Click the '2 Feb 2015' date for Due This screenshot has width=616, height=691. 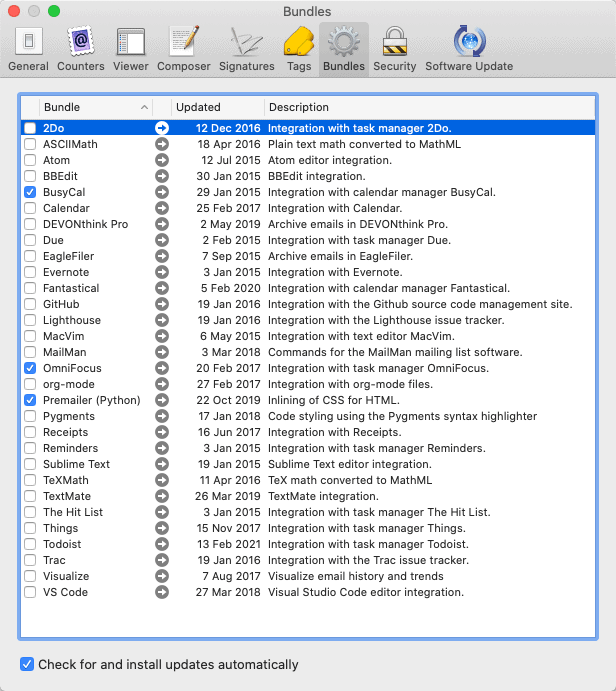(x=231, y=240)
